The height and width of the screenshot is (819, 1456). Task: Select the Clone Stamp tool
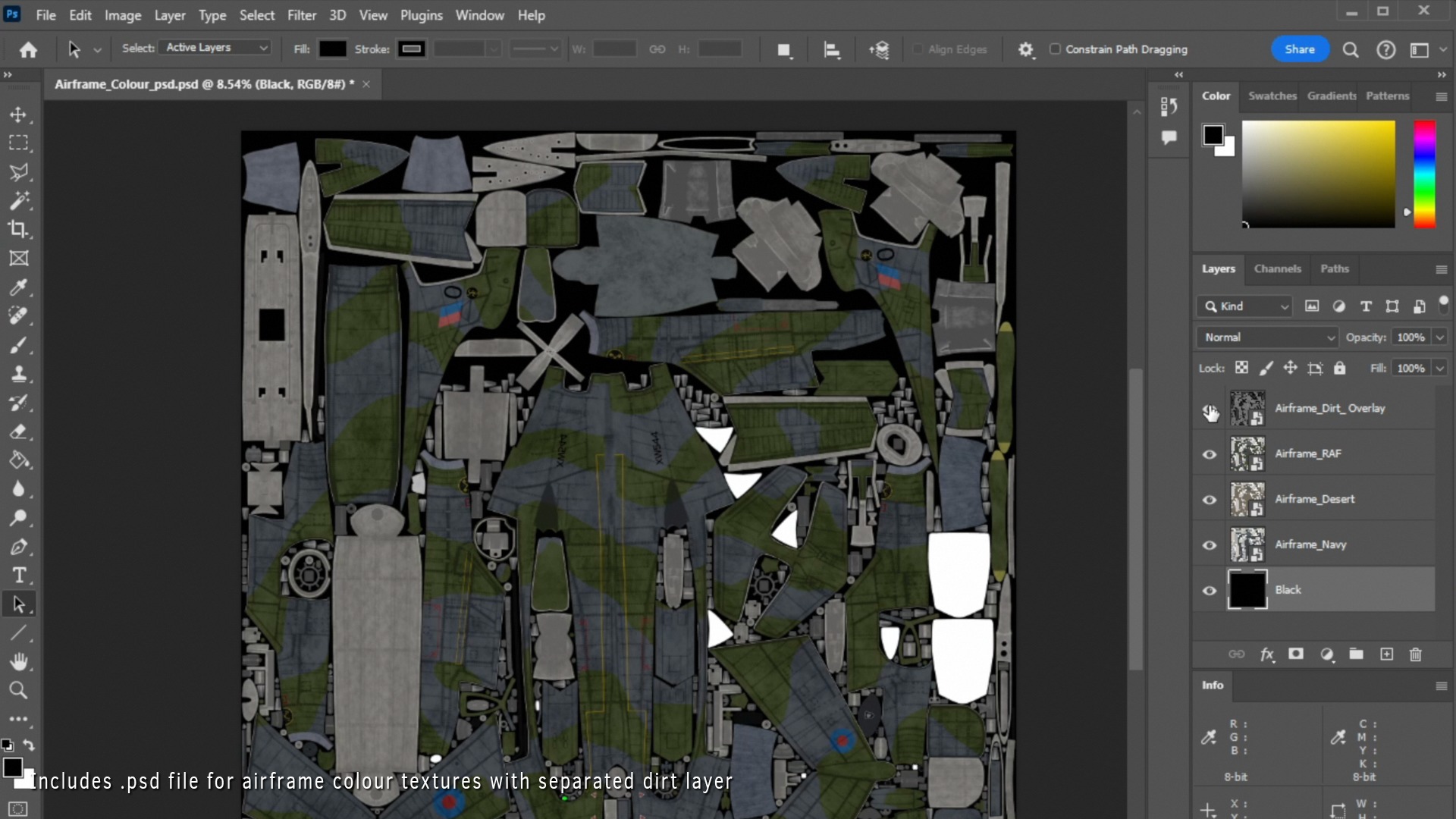(x=18, y=374)
